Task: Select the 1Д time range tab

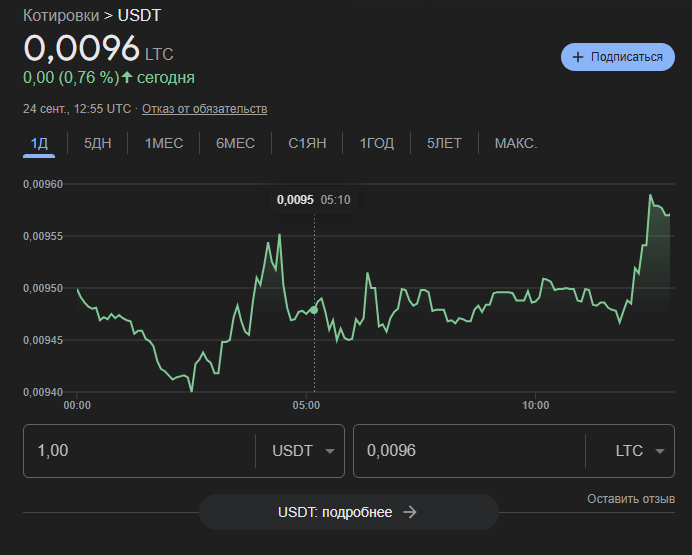Action: [x=40, y=143]
